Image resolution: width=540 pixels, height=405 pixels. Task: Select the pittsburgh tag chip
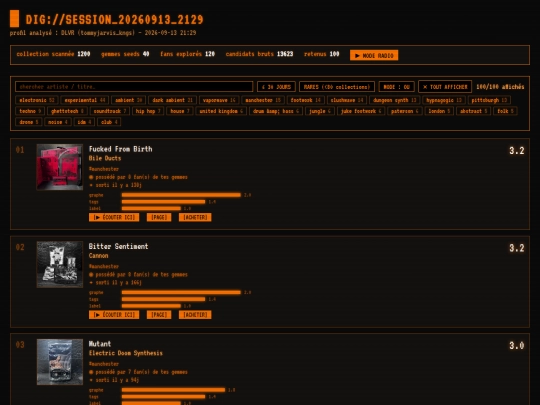pyautogui.click(x=489, y=100)
